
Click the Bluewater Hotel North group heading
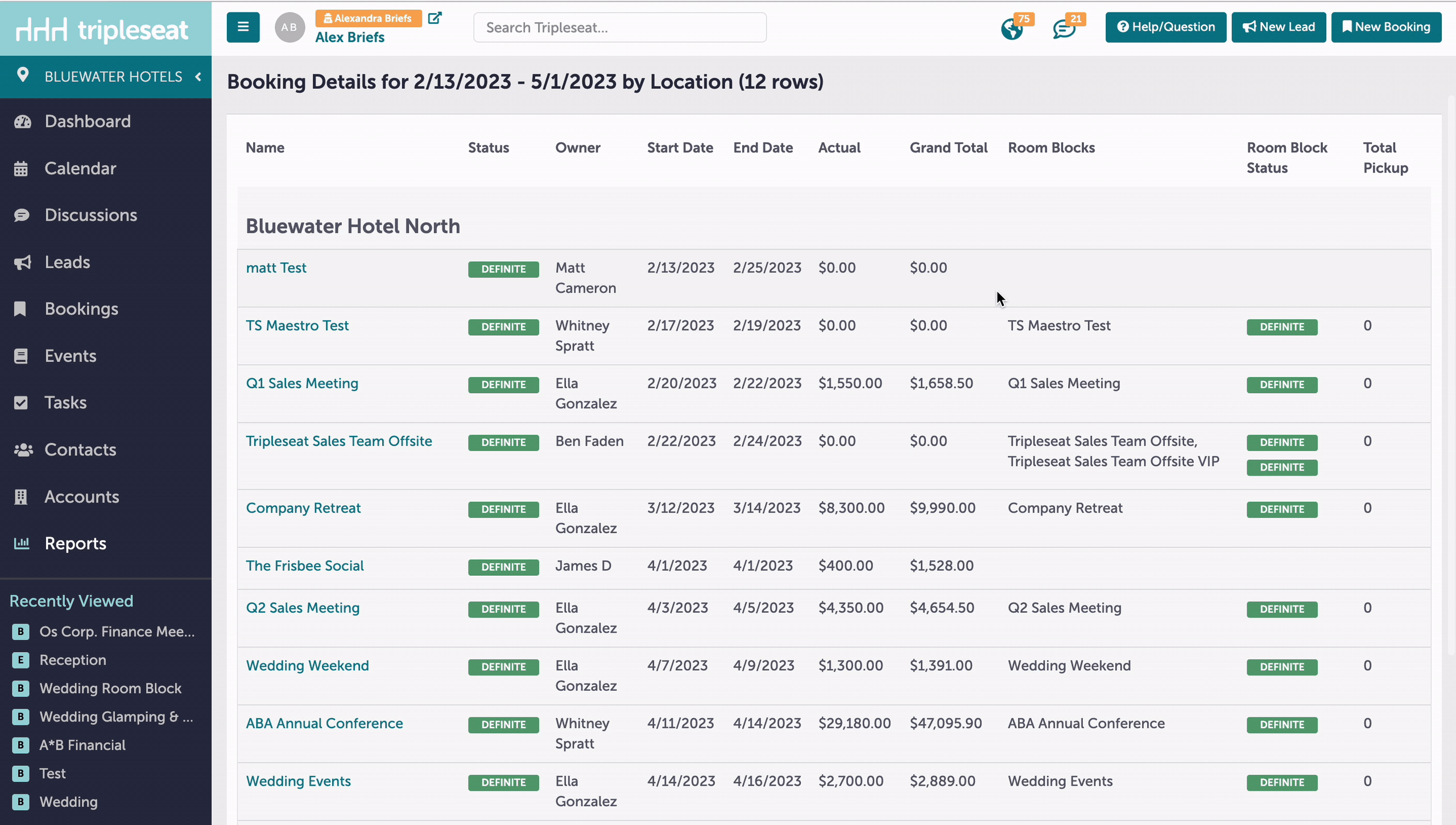[353, 226]
